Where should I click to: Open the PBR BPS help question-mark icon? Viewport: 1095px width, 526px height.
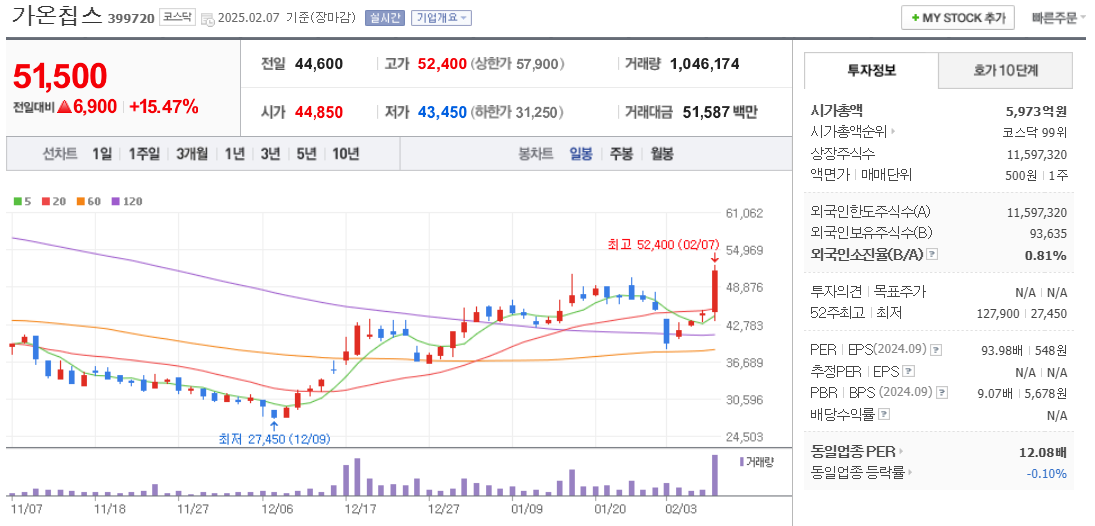click(x=943, y=393)
